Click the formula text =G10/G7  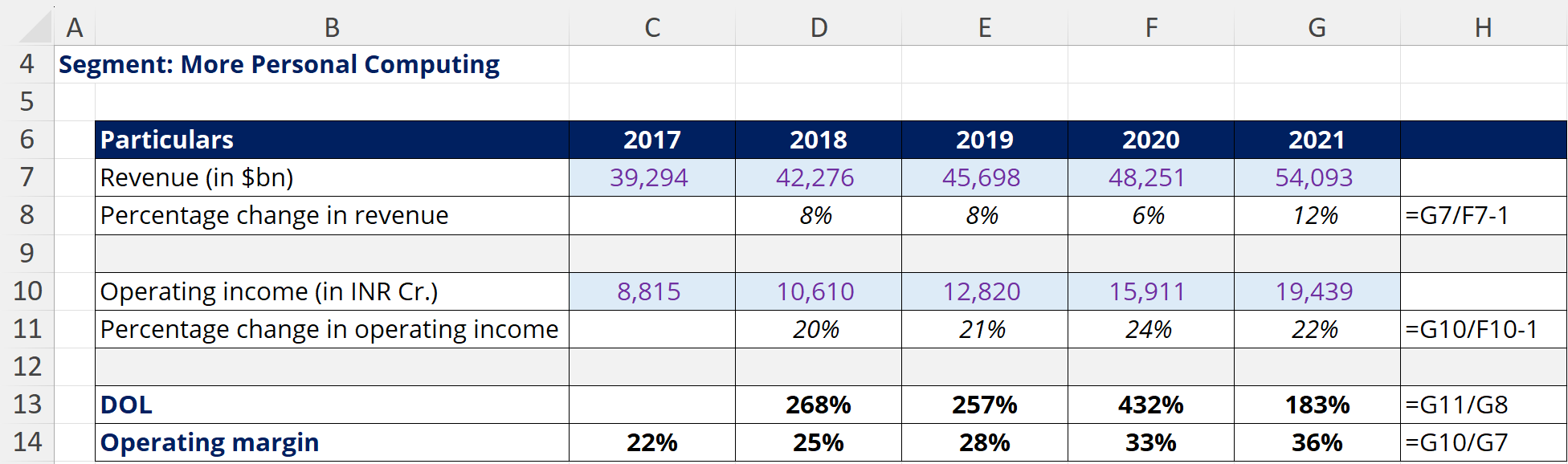tap(1456, 442)
